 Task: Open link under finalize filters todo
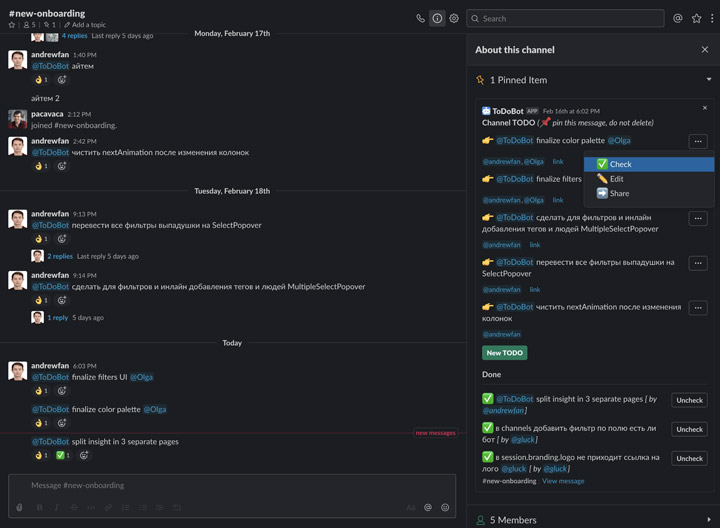click(557, 200)
